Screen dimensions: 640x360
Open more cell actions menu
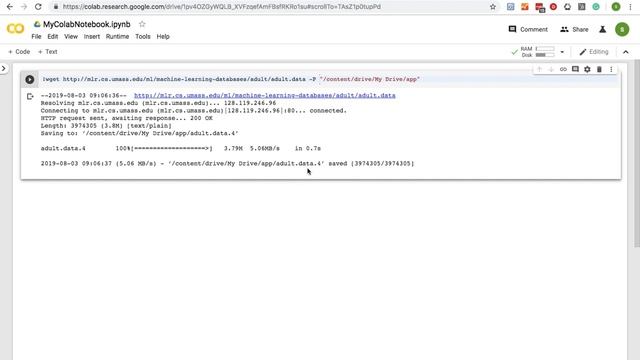click(611, 69)
